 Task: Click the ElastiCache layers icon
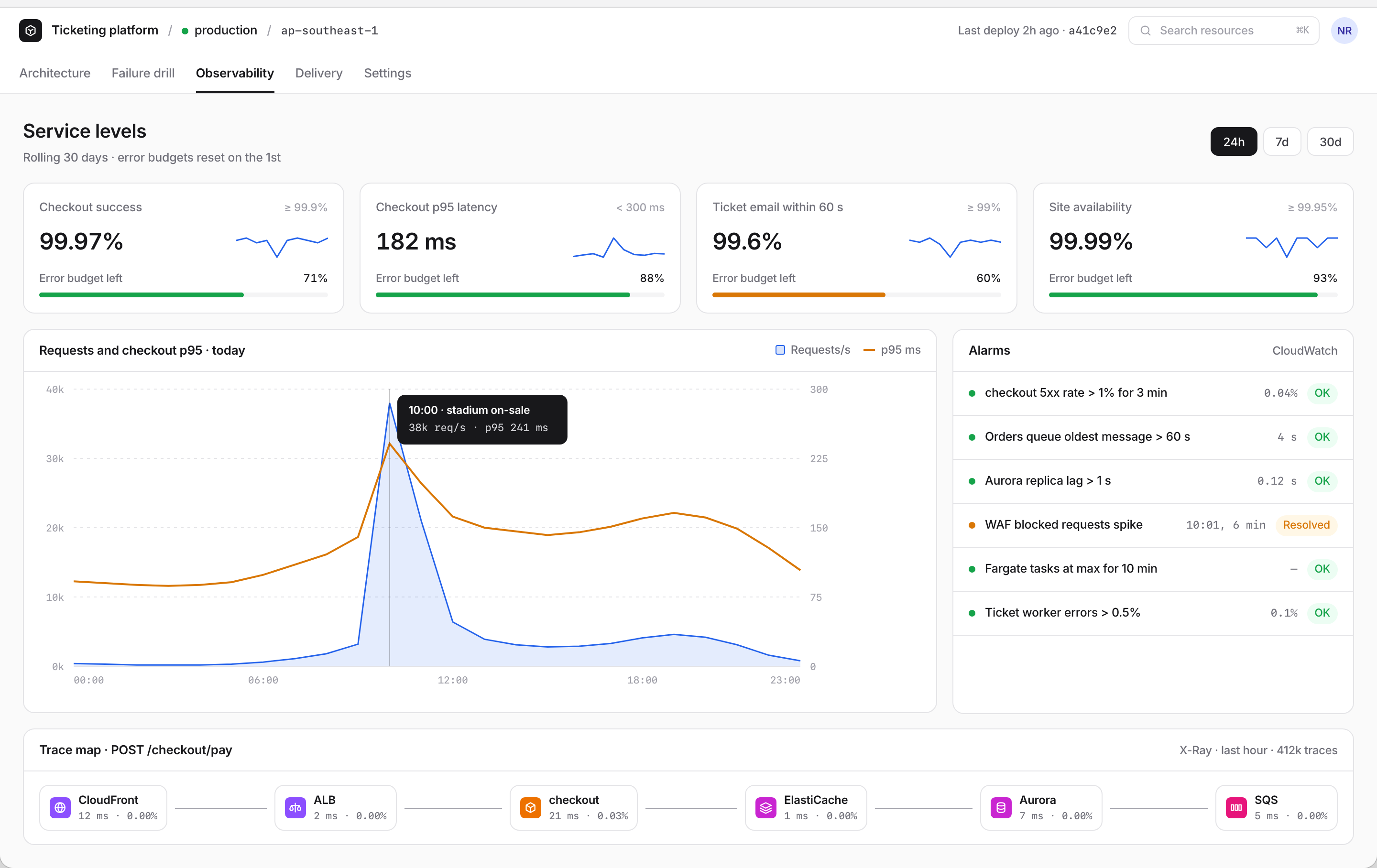(765, 807)
